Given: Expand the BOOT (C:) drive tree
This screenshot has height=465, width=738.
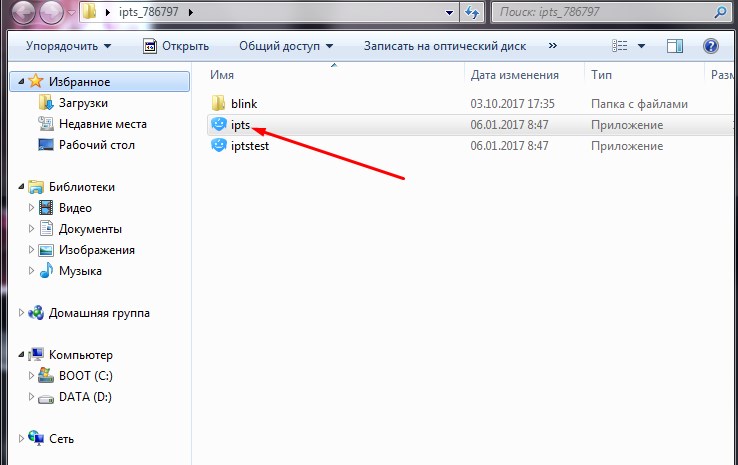Looking at the screenshot, I should (x=30, y=376).
